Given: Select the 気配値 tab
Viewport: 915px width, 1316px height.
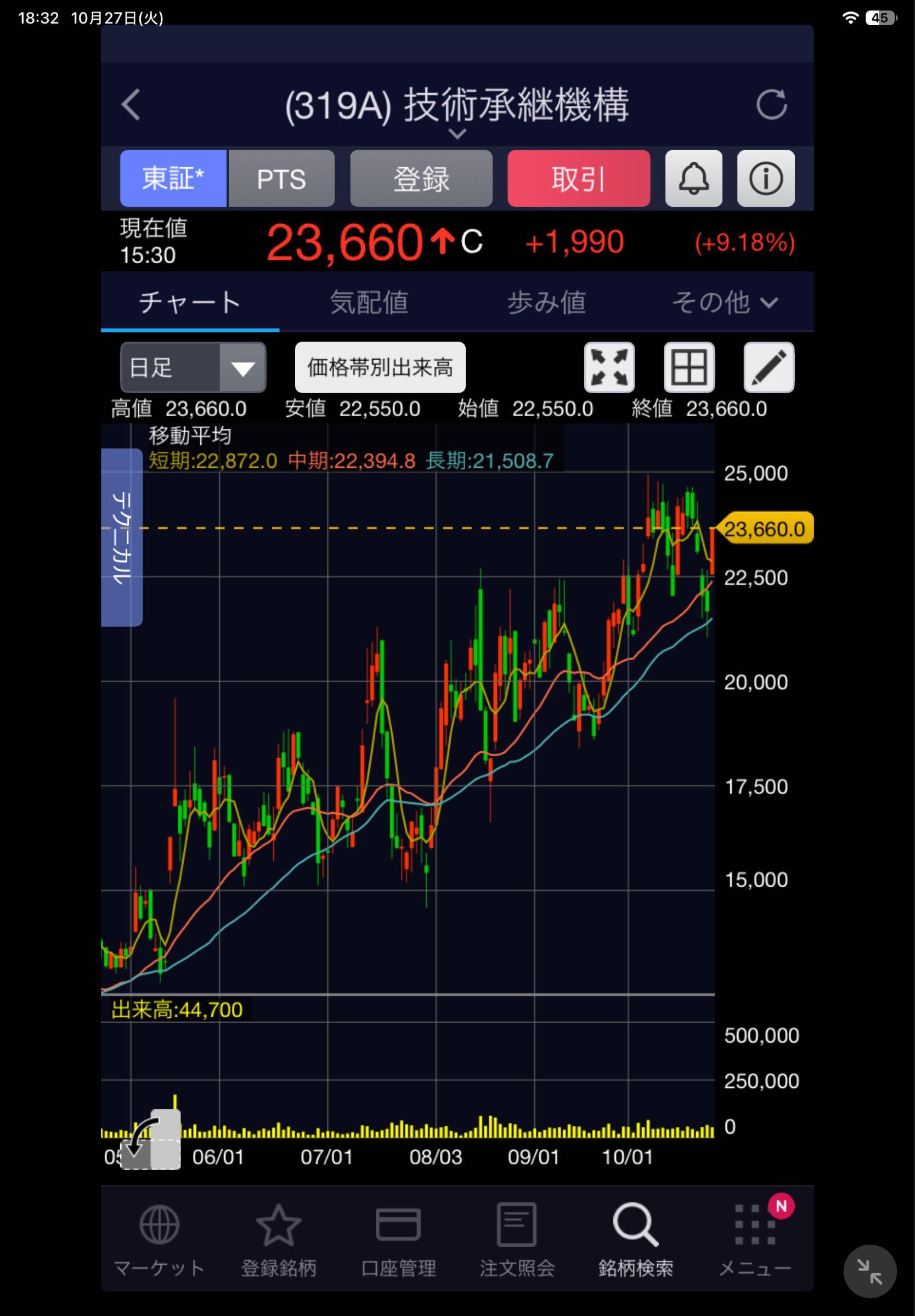Looking at the screenshot, I should pyautogui.click(x=369, y=302).
